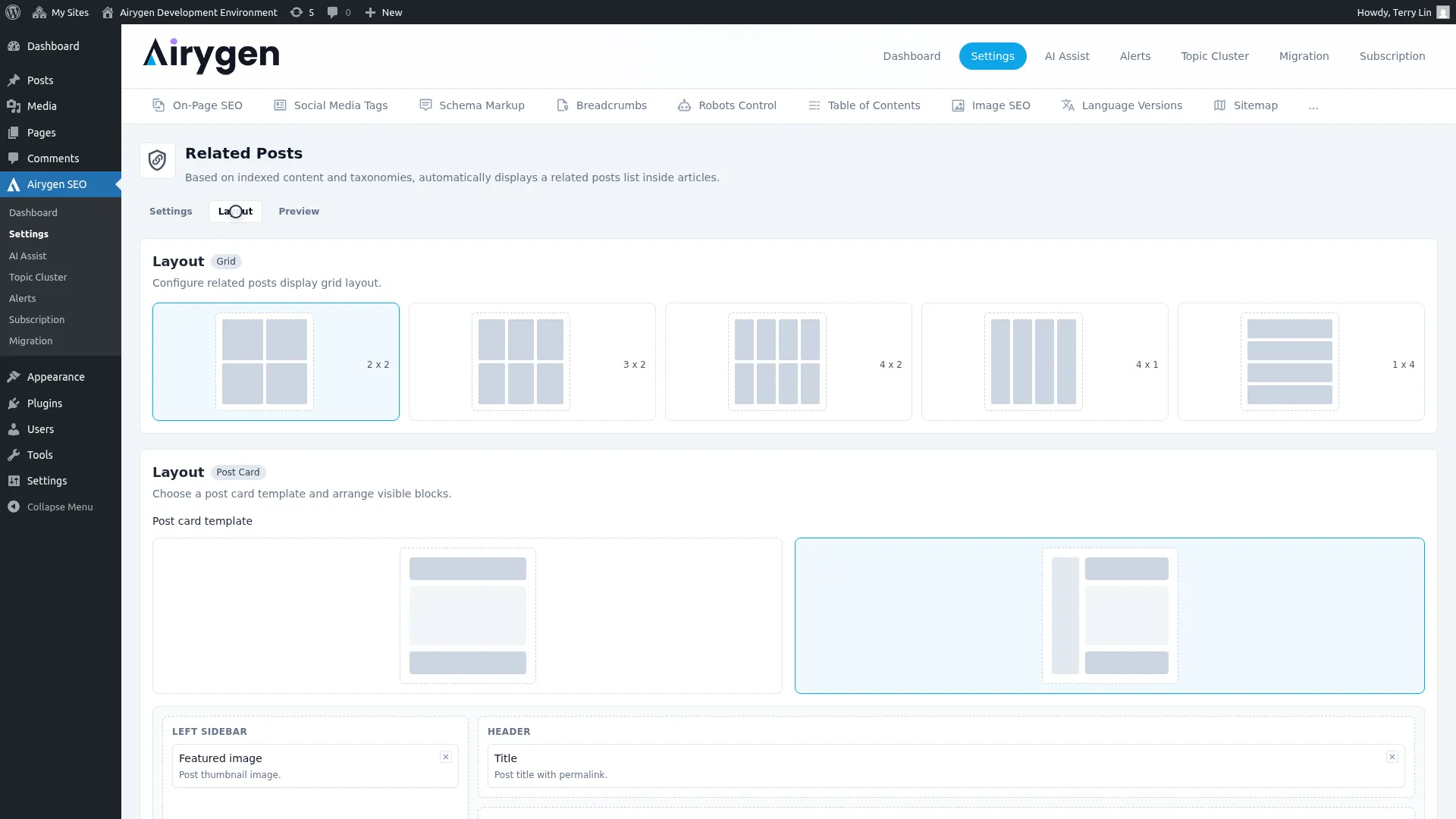Image resolution: width=1456 pixels, height=819 pixels.
Task: Select the blue Settings pill in top navigation
Action: click(x=993, y=56)
